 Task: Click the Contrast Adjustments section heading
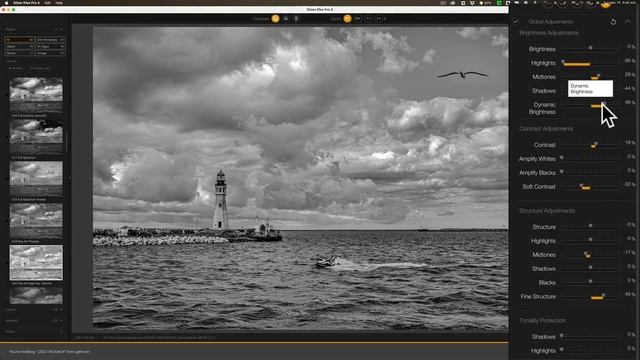click(x=546, y=129)
